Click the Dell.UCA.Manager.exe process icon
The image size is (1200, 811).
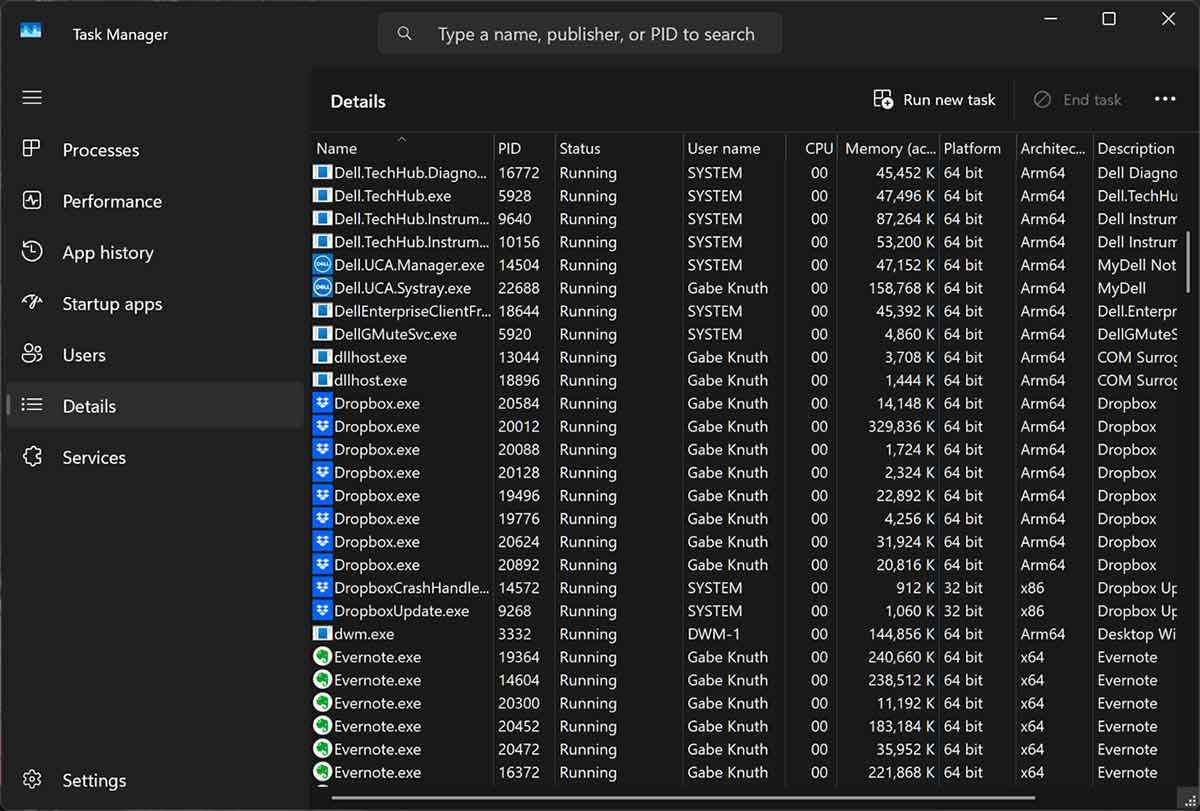pos(322,265)
